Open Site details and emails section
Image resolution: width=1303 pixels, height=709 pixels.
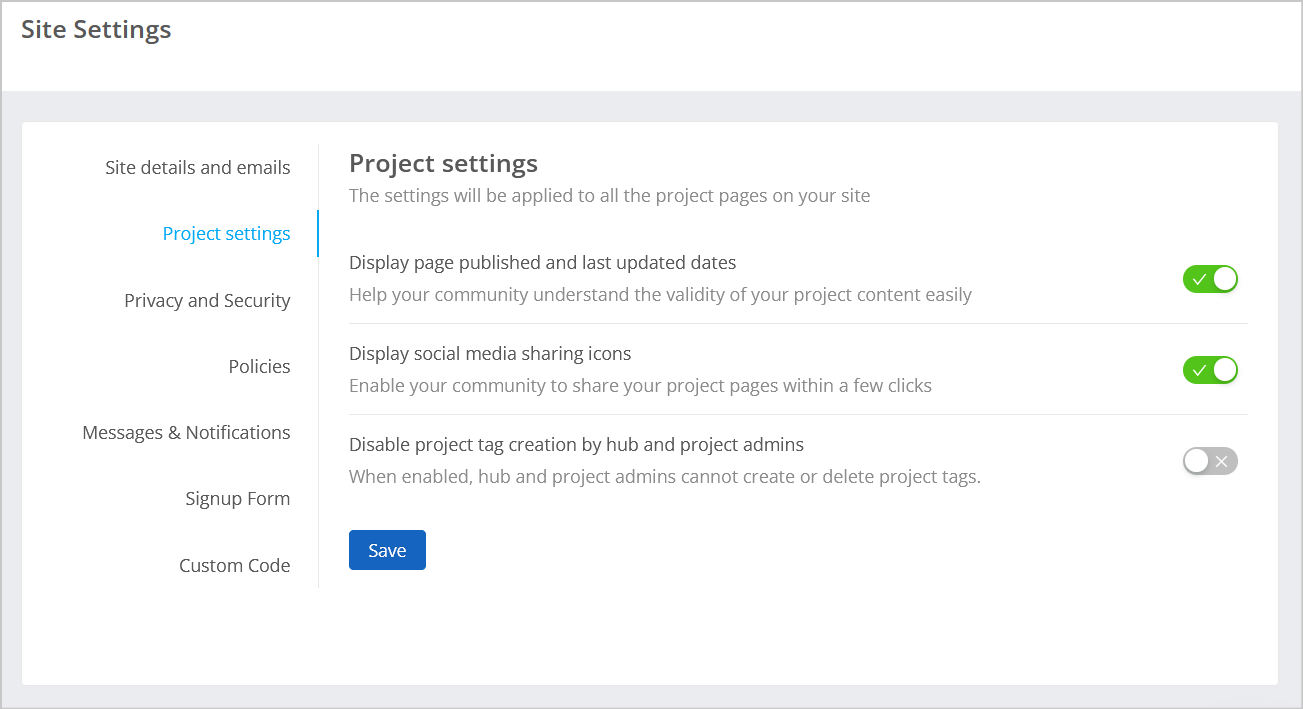198,167
